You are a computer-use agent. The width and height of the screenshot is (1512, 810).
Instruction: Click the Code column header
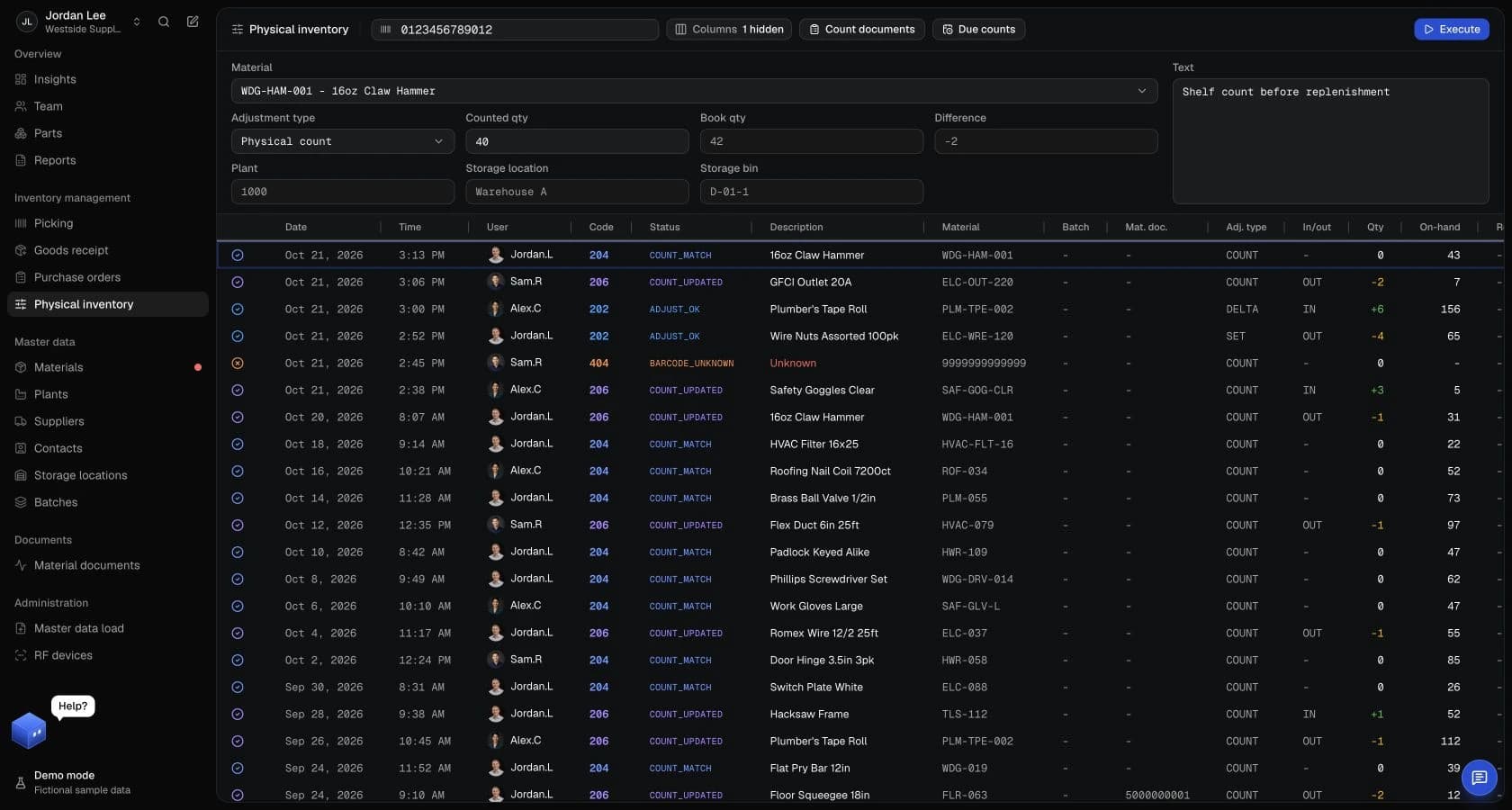(601, 228)
